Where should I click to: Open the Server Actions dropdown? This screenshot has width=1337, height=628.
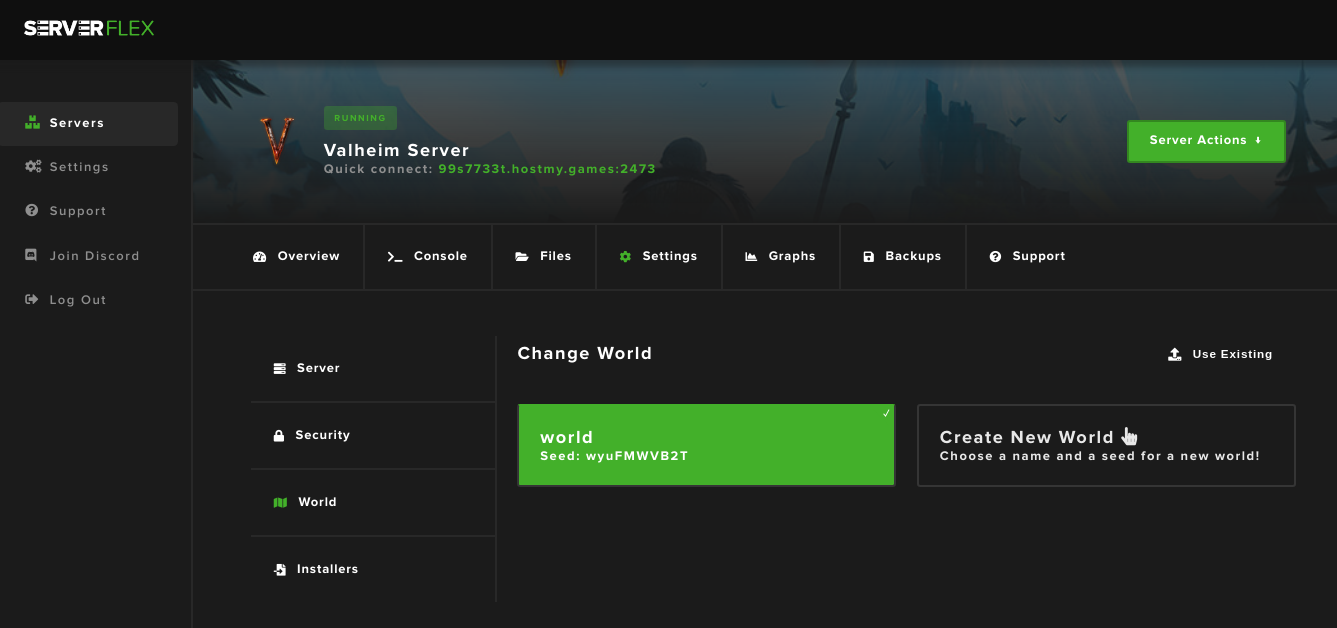(1206, 141)
